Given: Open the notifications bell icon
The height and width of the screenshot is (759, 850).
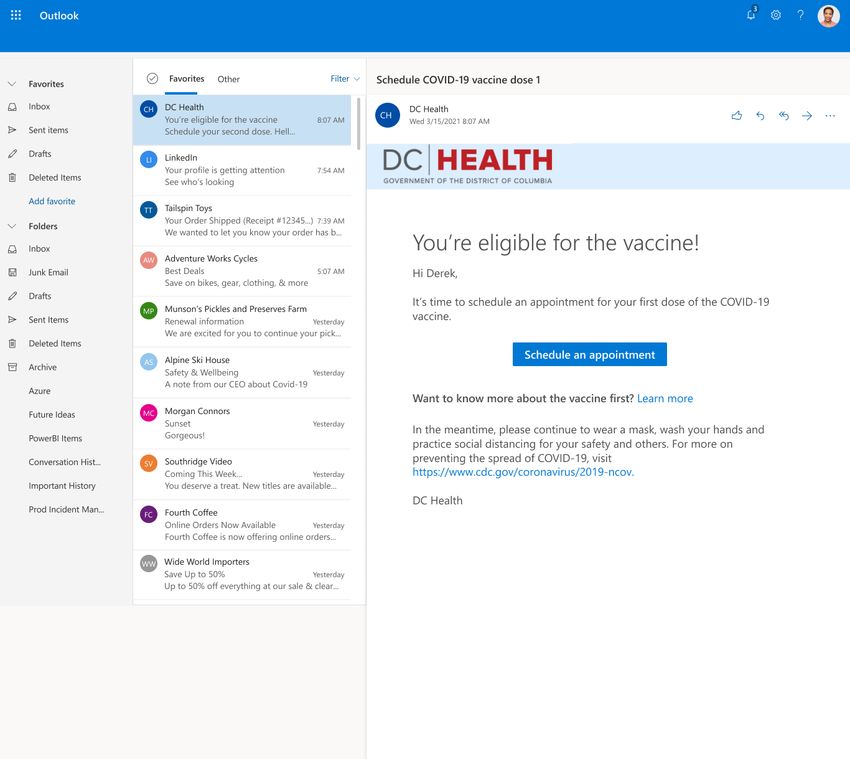Looking at the screenshot, I should click(751, 14).
